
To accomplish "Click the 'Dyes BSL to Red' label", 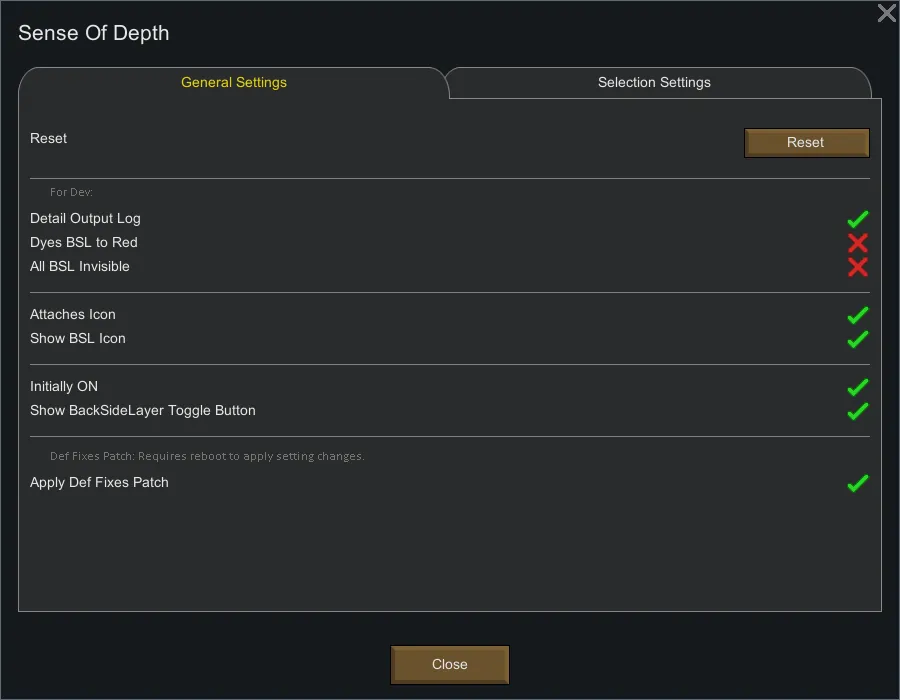I will tap(84, 243).
